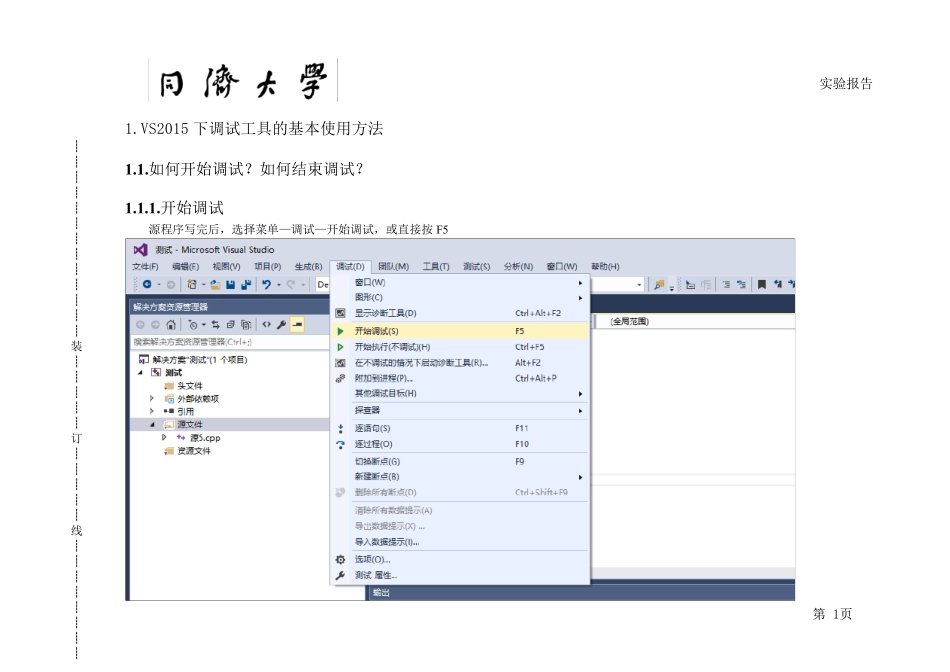This screenshot has width=950, height=672.
Task: Click the Undo toolbar icon
Action: [x=266, y=284]
